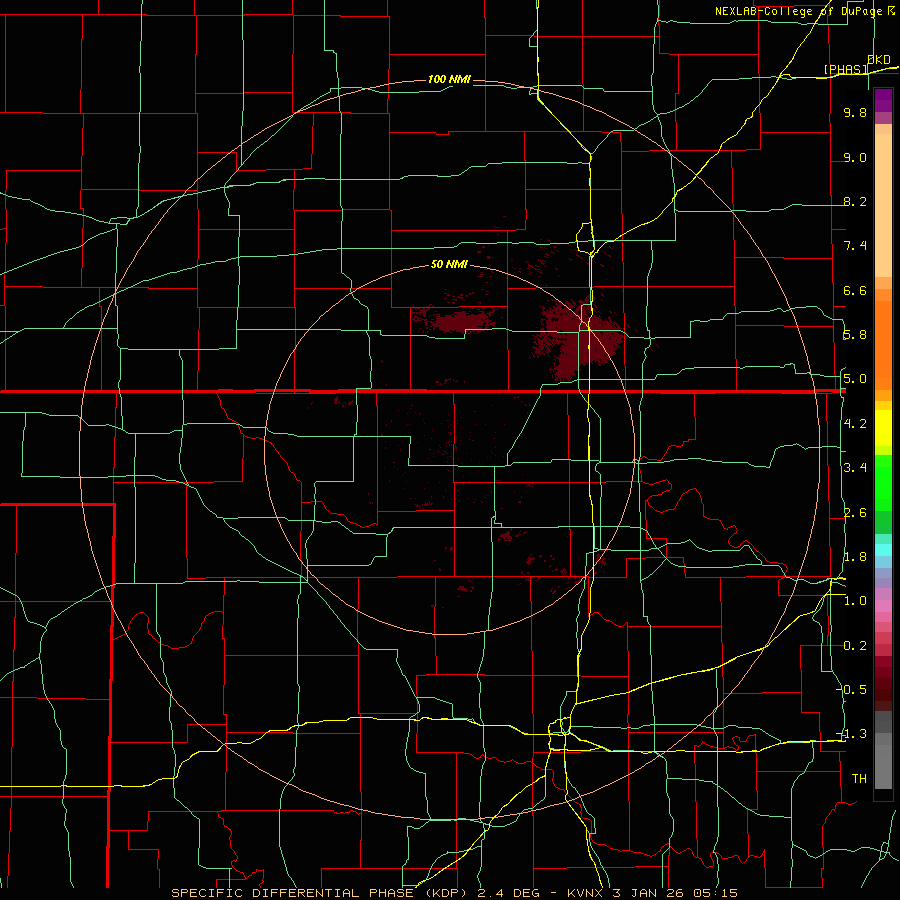Pick the dark red colorbar segment

click(x=883, y=683)
